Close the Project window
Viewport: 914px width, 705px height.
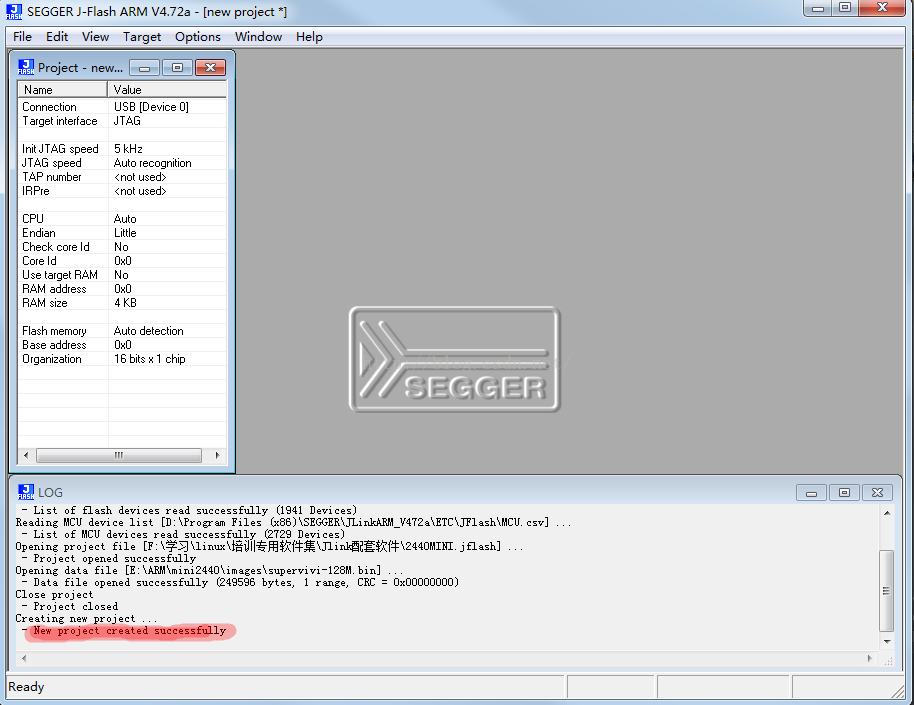tap(210, 68)
